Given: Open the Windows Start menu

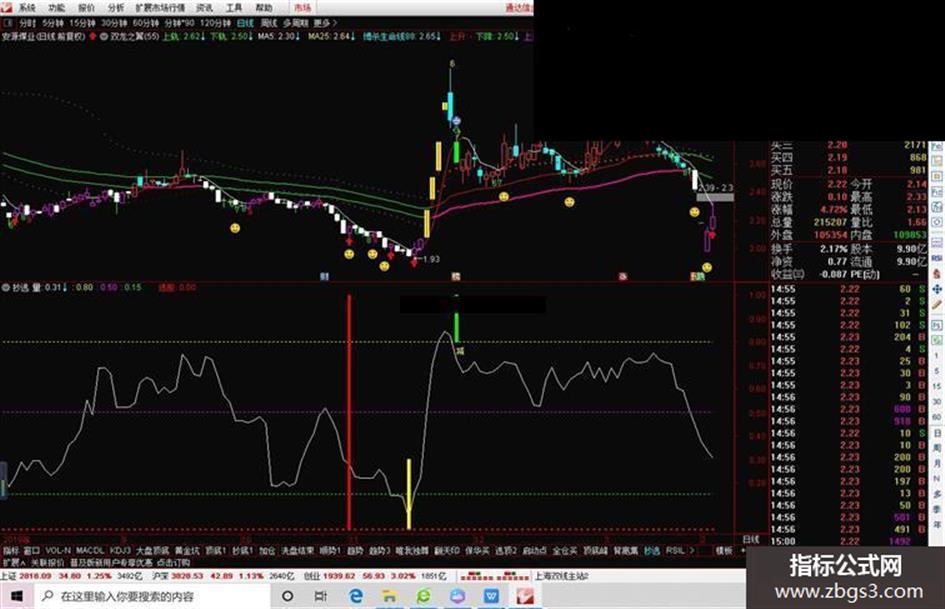Looking at the screenshot, I should pyautogui.click(x=16, y=596).
